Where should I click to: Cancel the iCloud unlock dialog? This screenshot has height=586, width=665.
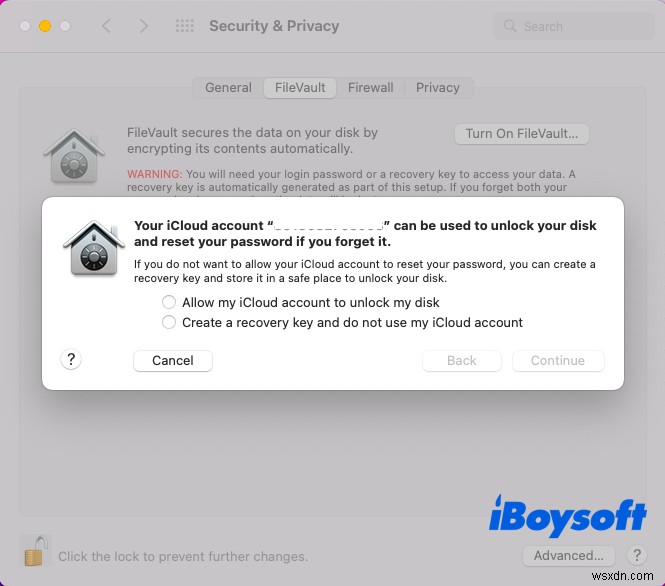[x=173, y=360]
